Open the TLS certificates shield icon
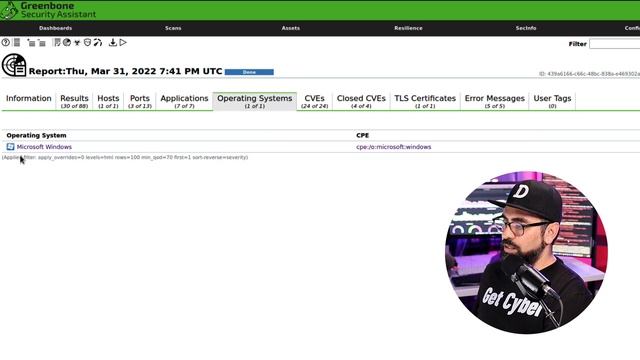This screenshot has height=360, width=640. coord(87,42)
